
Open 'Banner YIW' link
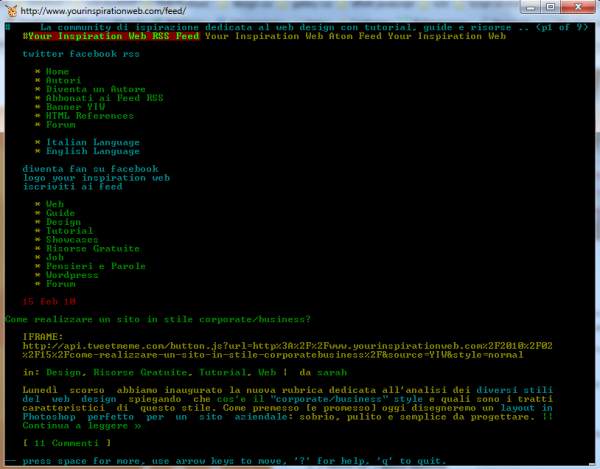(x=75, y=107)
